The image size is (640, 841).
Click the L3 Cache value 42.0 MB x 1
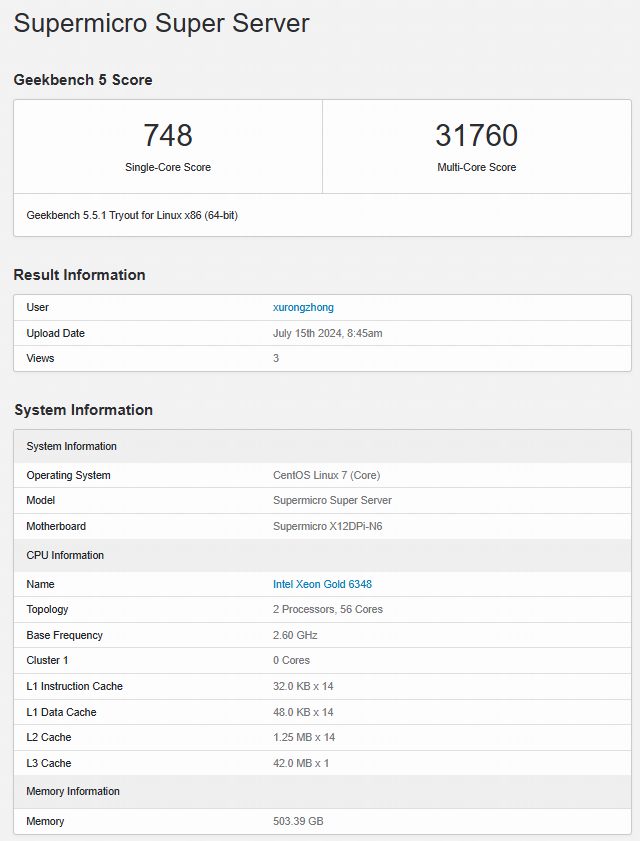tap(301, 763)
